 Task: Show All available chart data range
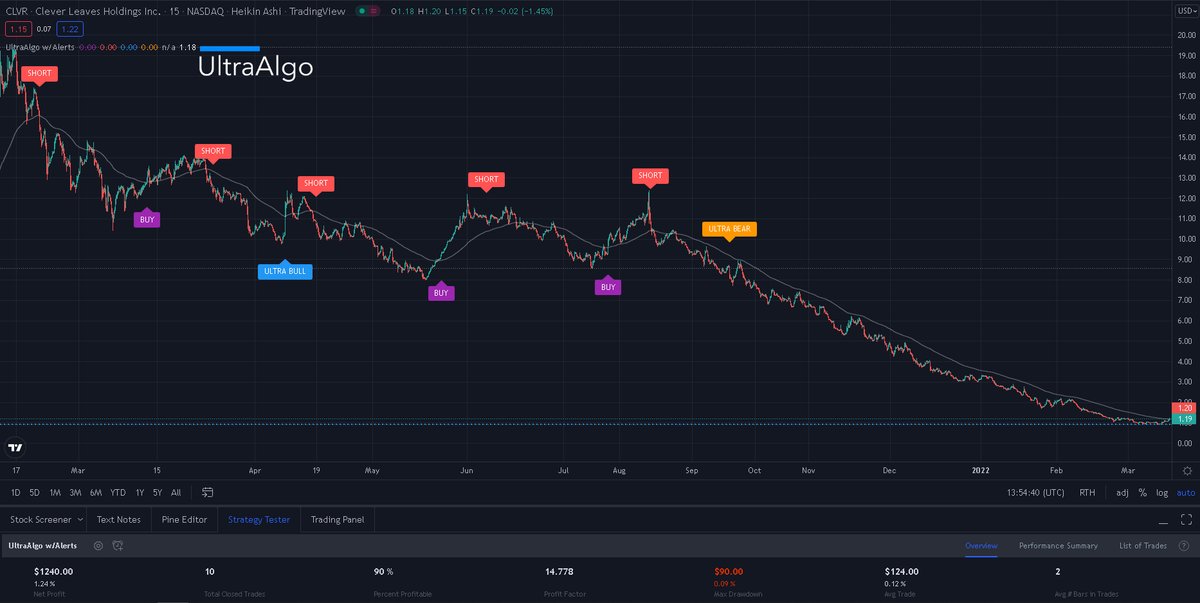coord(176,492)
